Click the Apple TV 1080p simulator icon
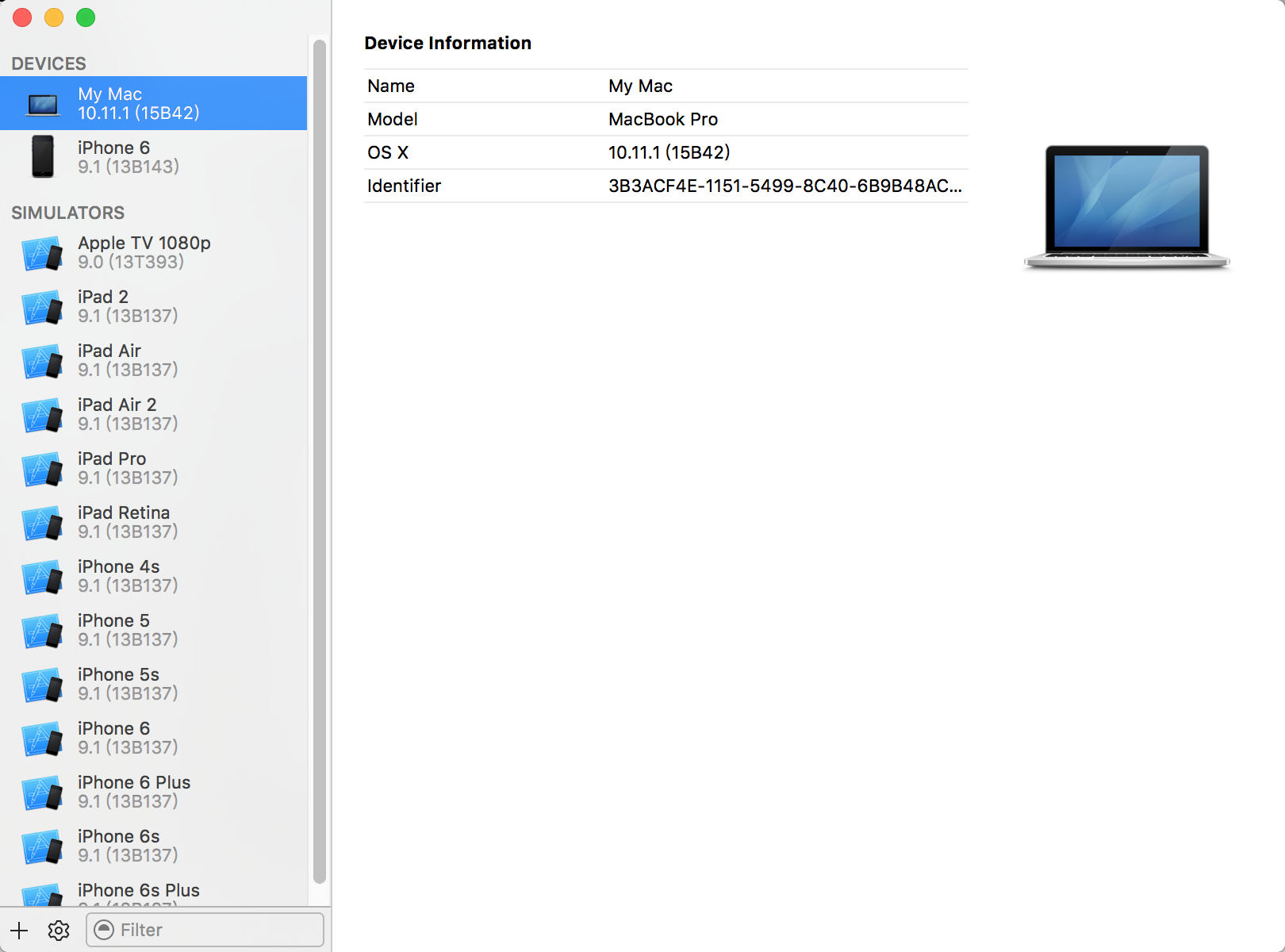The image size is (1285, 952). point(43,253)
